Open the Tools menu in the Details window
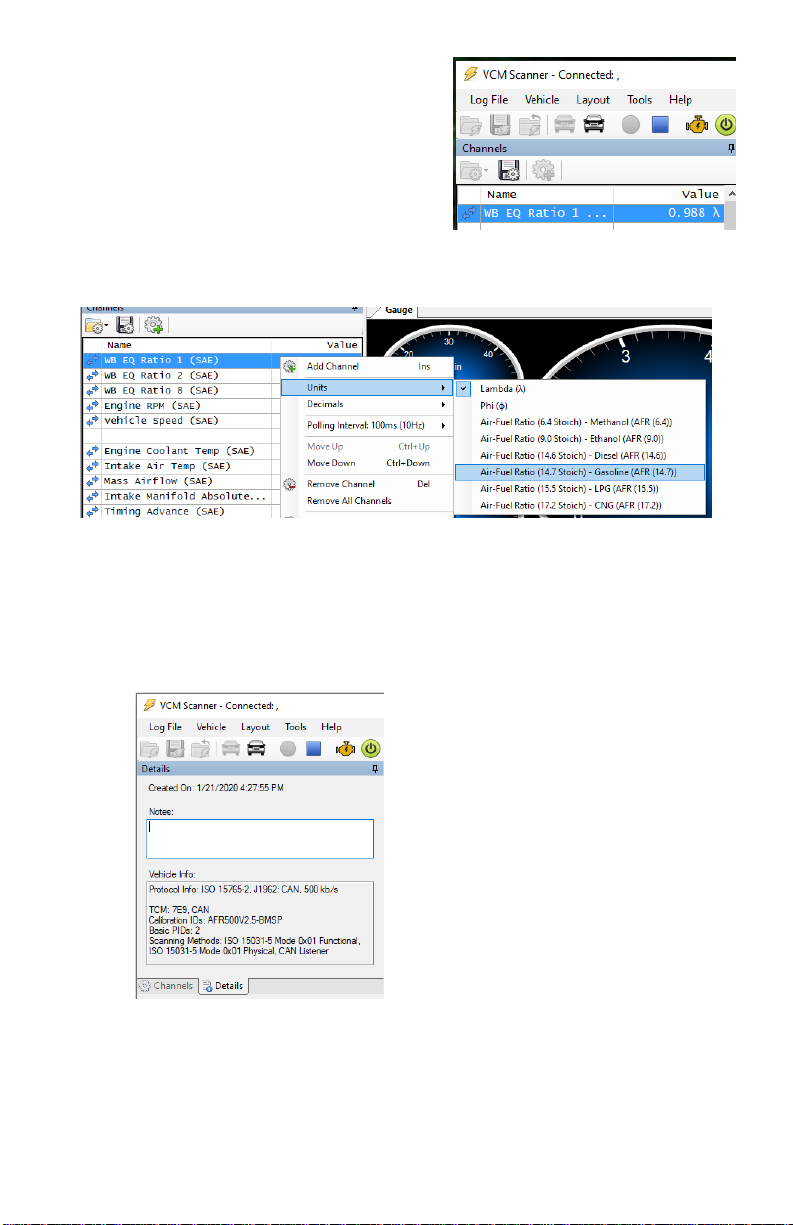 (295, 727)
